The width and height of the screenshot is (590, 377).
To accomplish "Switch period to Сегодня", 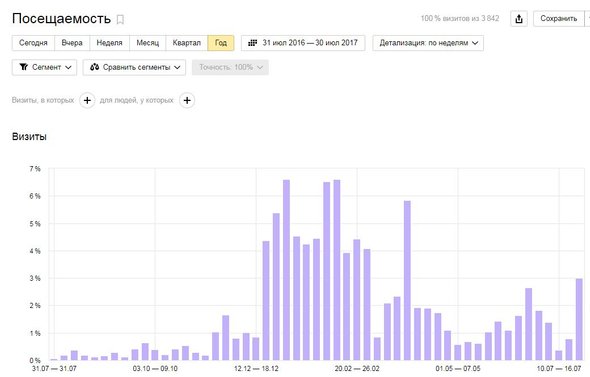I will click(33, 43).
